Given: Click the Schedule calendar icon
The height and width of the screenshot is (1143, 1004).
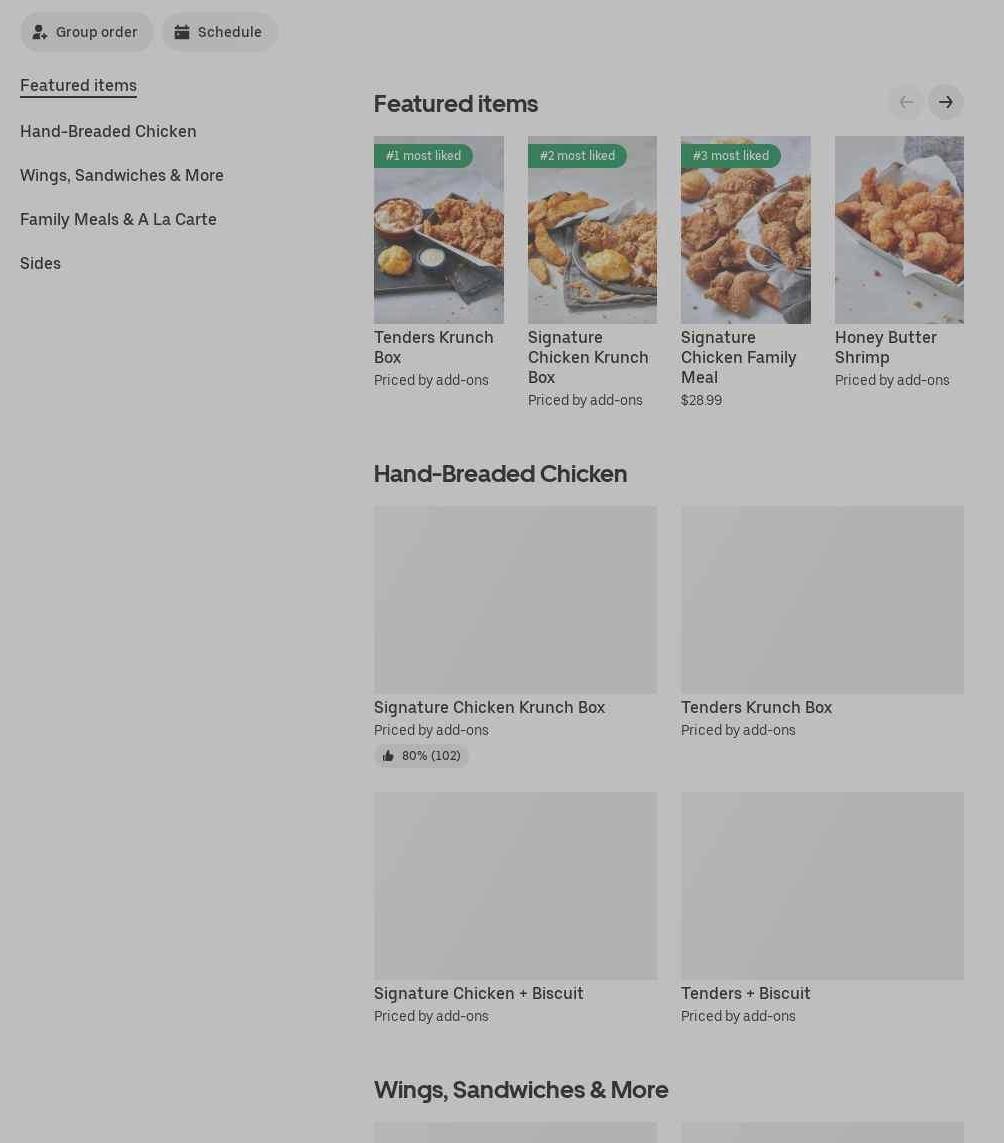Looking at the screenshot, I should (182, 32).
